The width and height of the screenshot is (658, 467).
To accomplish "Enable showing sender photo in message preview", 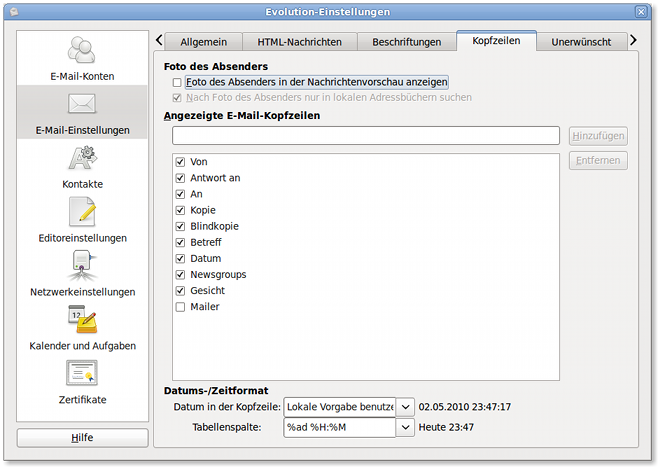I will [177, 82].
